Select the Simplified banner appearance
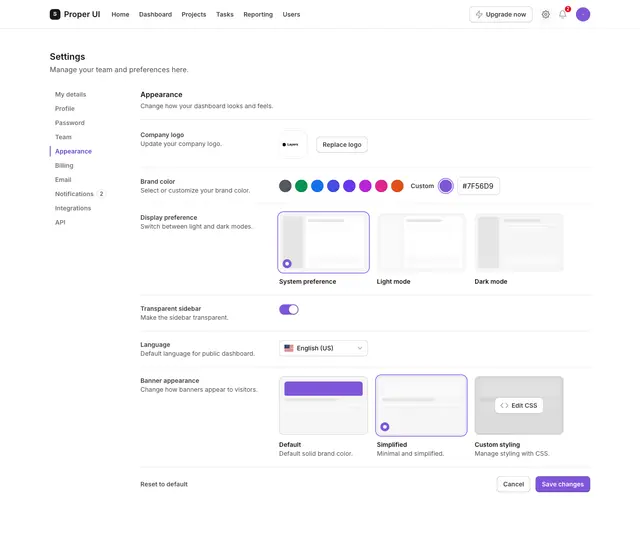The height and width of the screenshot is (535, 640). [421, 406]
